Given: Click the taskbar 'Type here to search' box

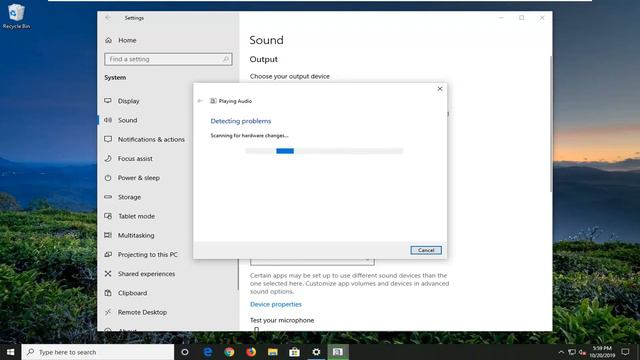Looking at the screenshot, I should [98, 352].
